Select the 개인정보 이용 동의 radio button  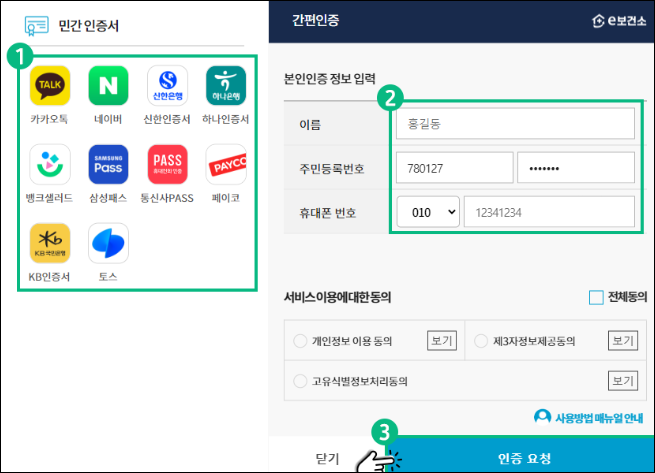pyautogui.click(x=300, y=341)
